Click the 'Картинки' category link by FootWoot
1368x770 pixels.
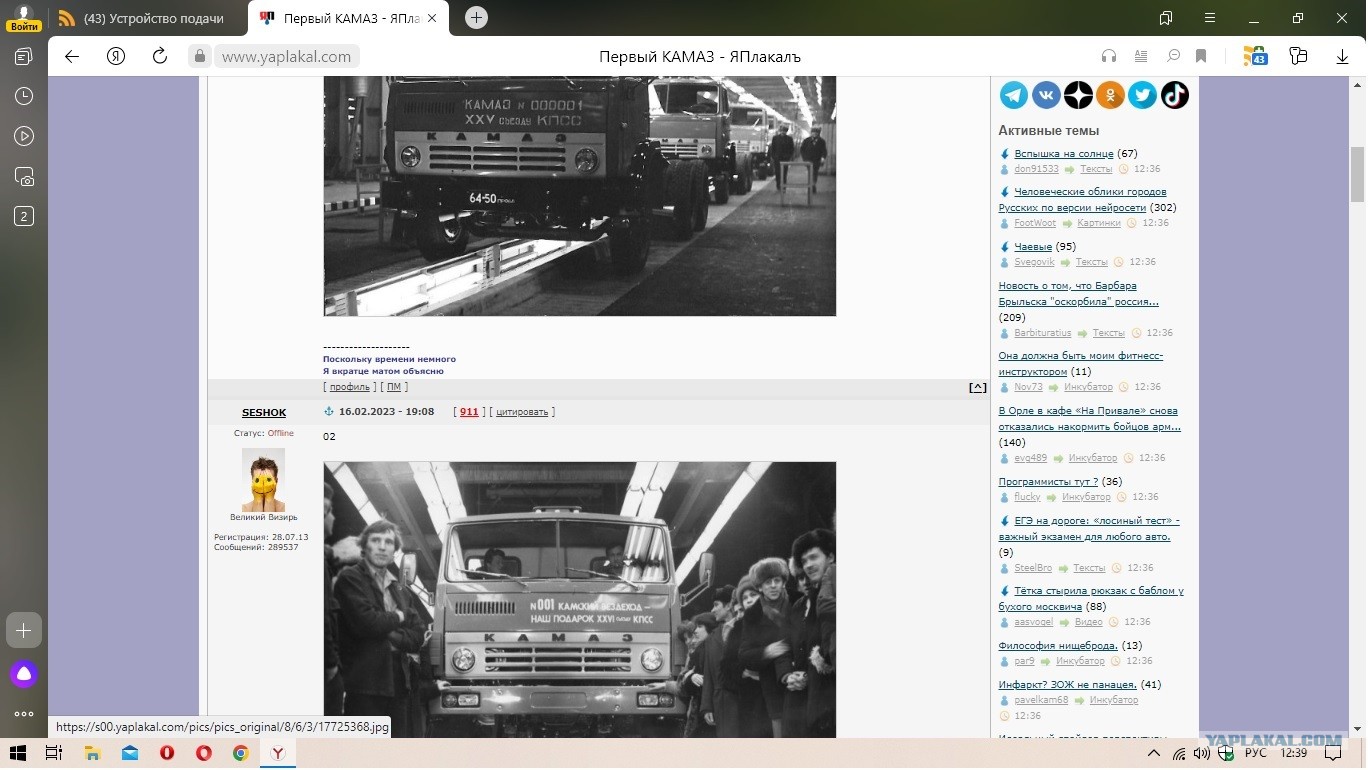(1099, 223)
